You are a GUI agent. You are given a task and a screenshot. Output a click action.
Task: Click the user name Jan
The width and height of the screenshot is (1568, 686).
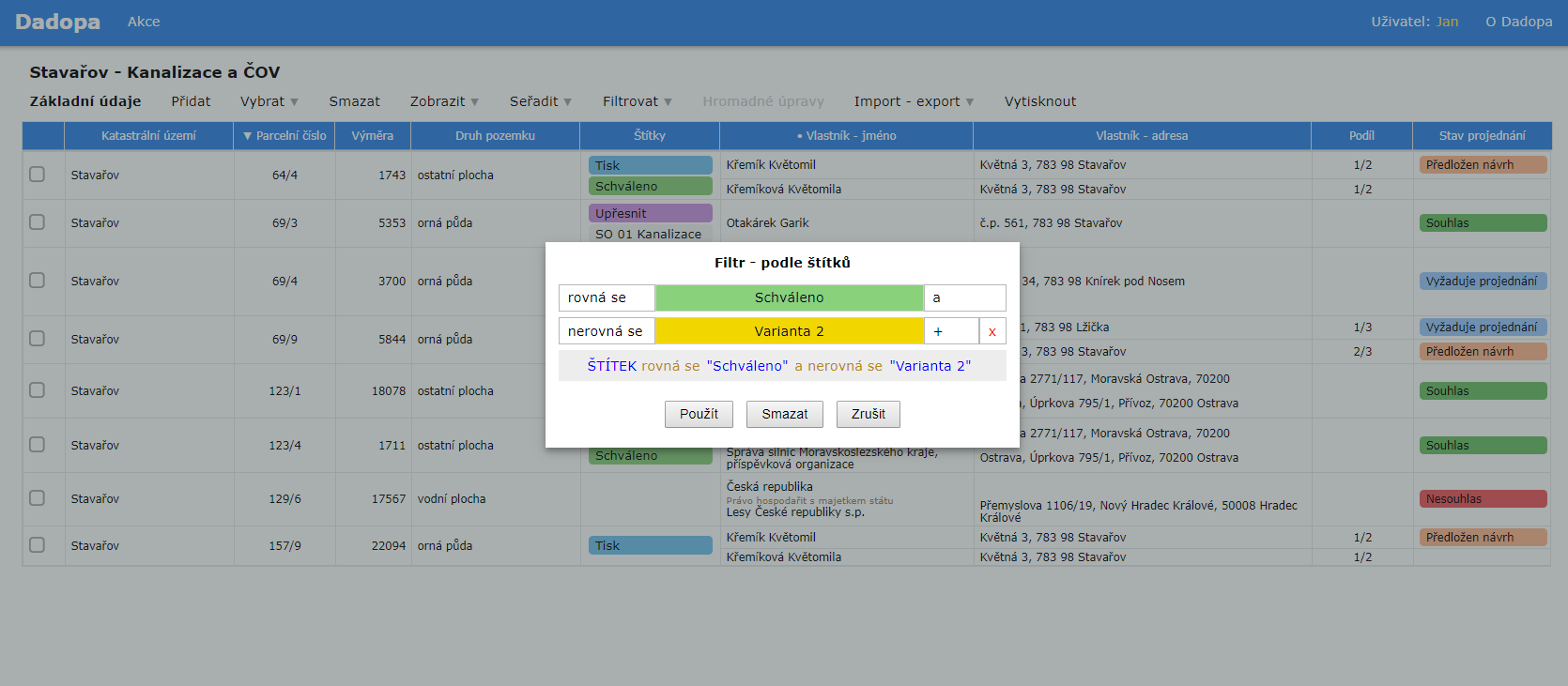1447,22
